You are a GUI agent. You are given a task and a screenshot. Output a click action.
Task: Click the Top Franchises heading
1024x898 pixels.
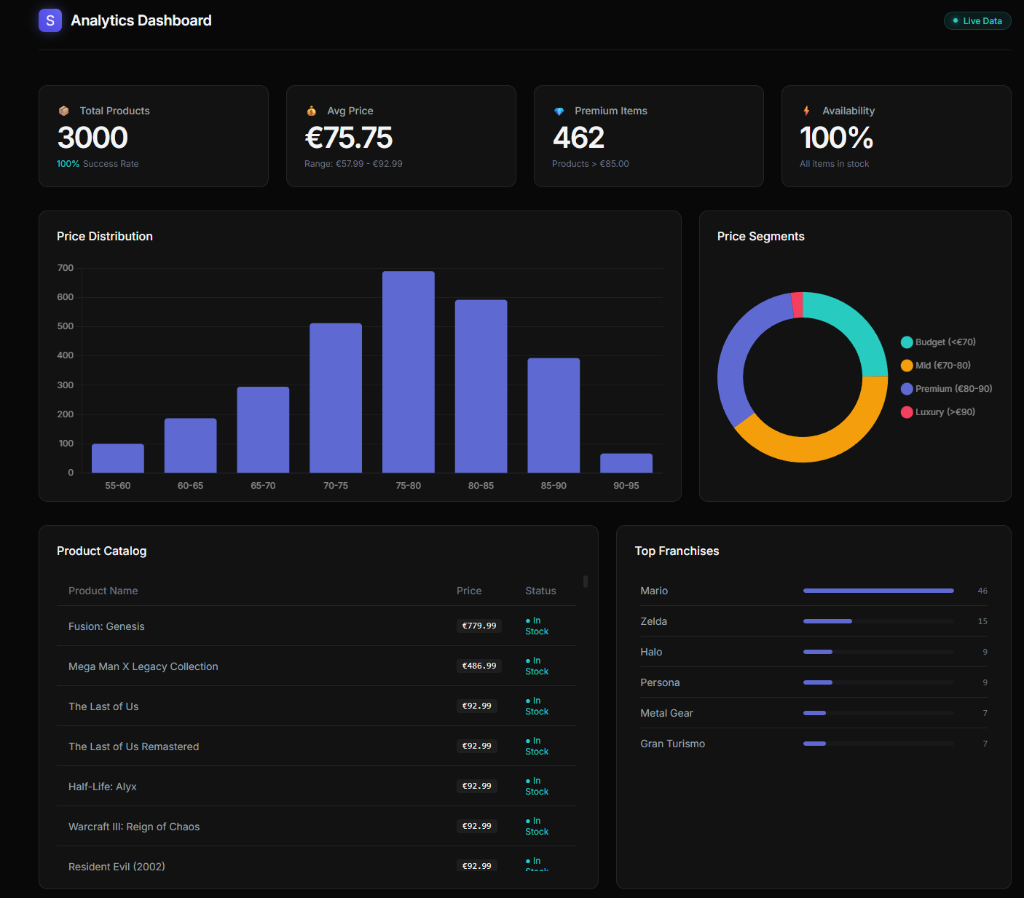[677, 551]
